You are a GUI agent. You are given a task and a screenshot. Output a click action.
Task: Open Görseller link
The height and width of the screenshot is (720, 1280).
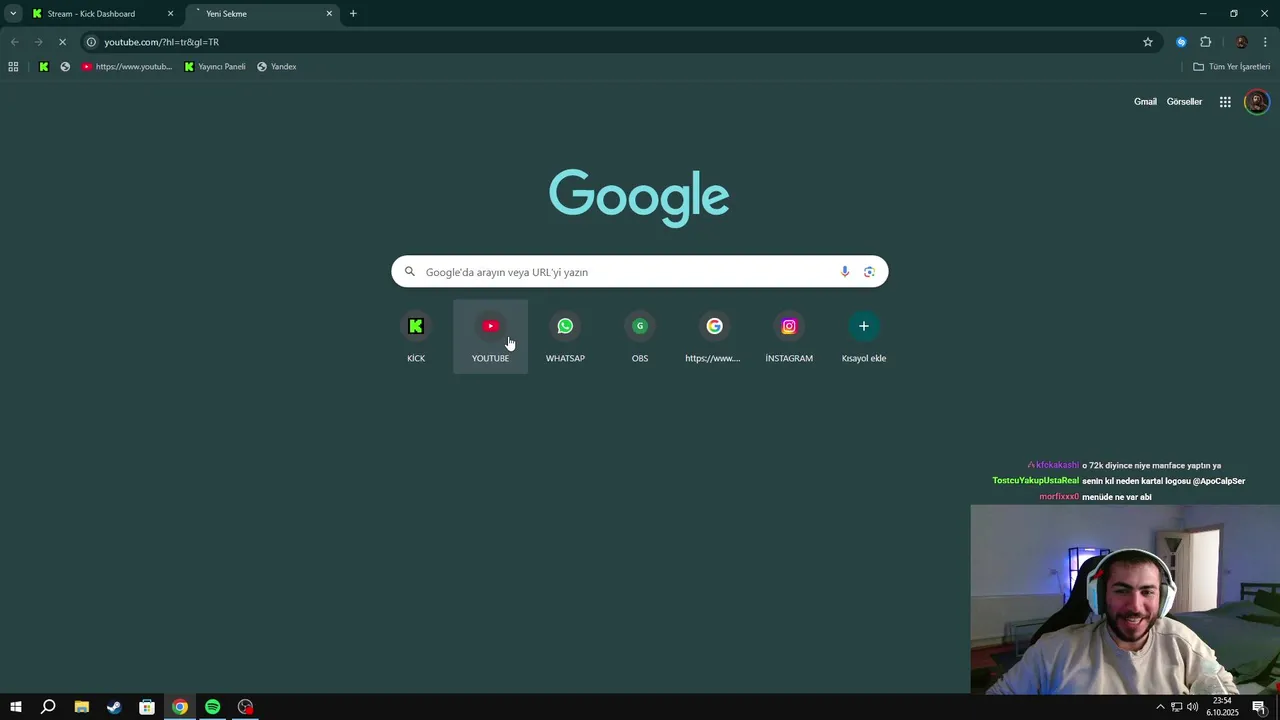pyautogui.click(x=1184, y=102)
